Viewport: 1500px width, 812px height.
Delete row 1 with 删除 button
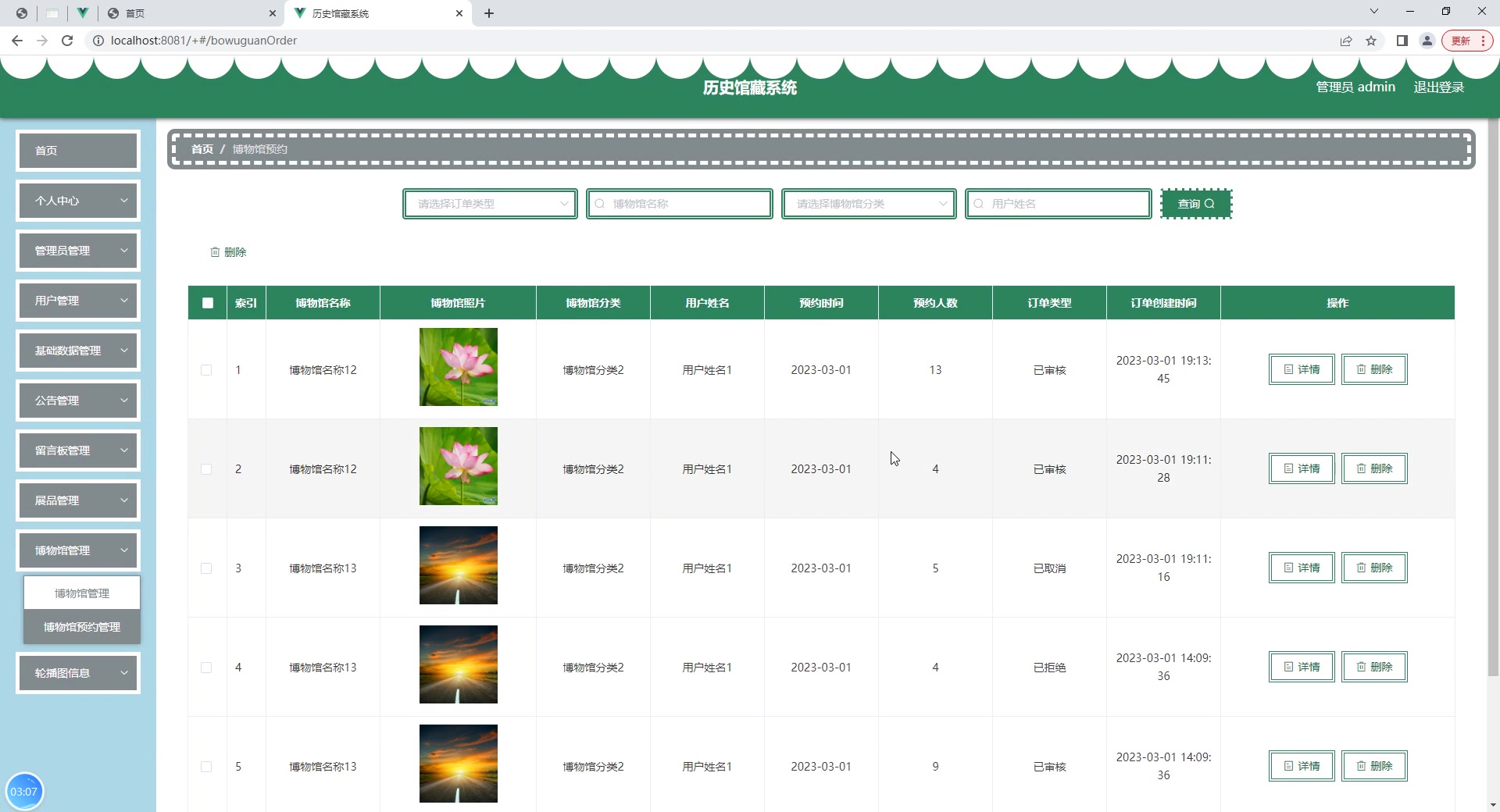coord(1374,369)
